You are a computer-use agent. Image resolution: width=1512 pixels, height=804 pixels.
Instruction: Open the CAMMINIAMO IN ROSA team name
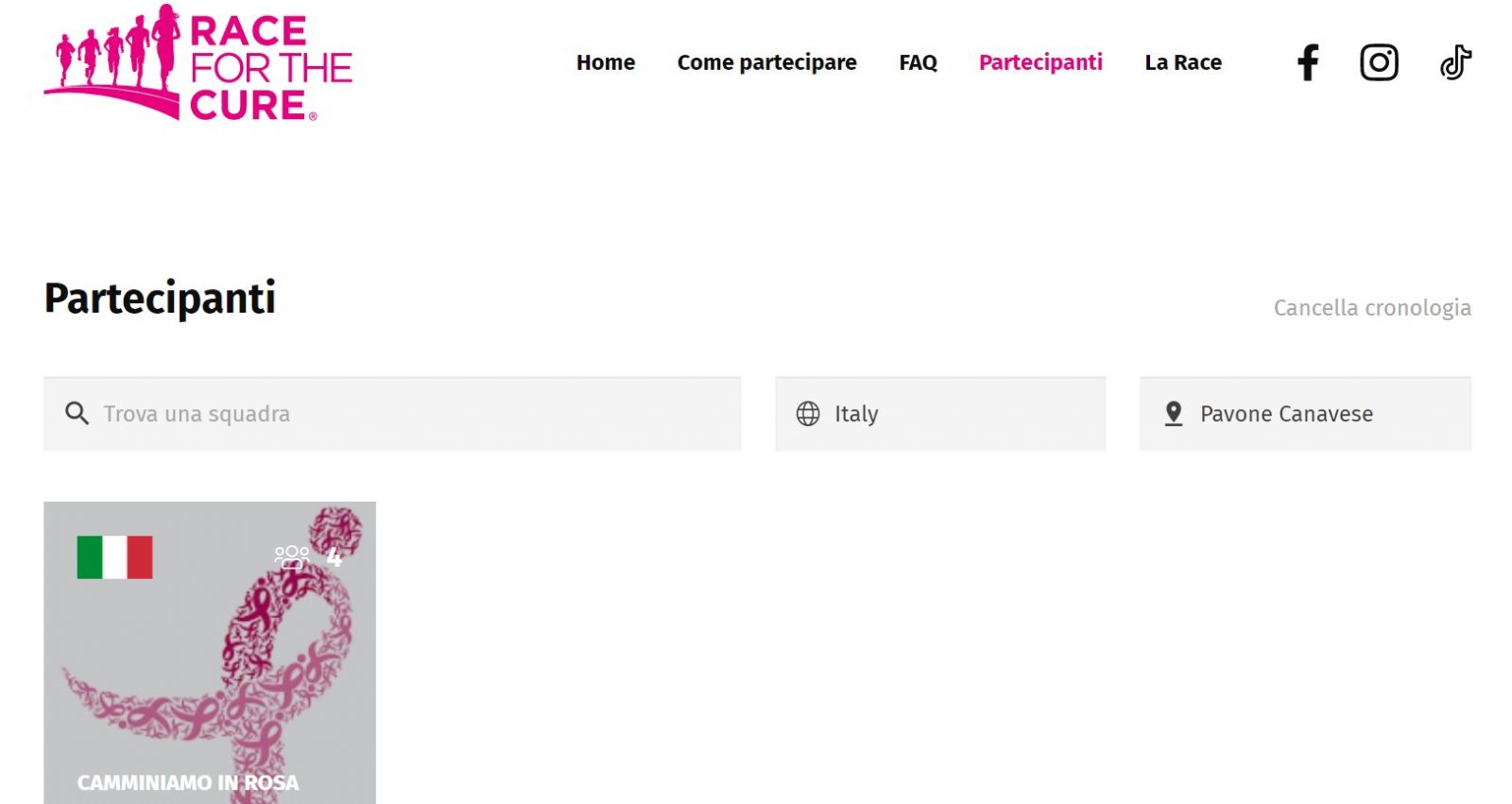coord(188,782)
